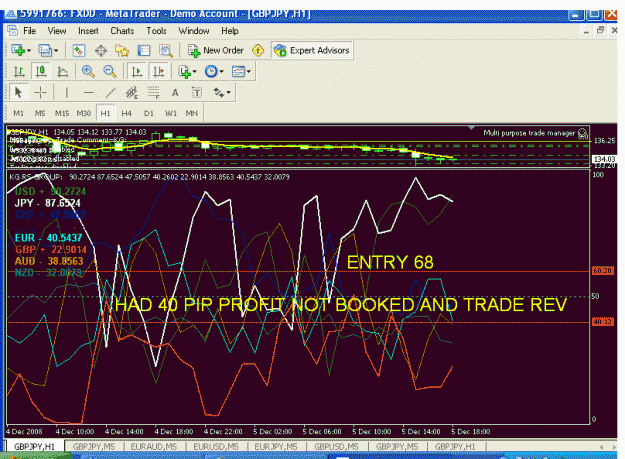
Task: Click the 60.20 level price label
Action: 602,271
